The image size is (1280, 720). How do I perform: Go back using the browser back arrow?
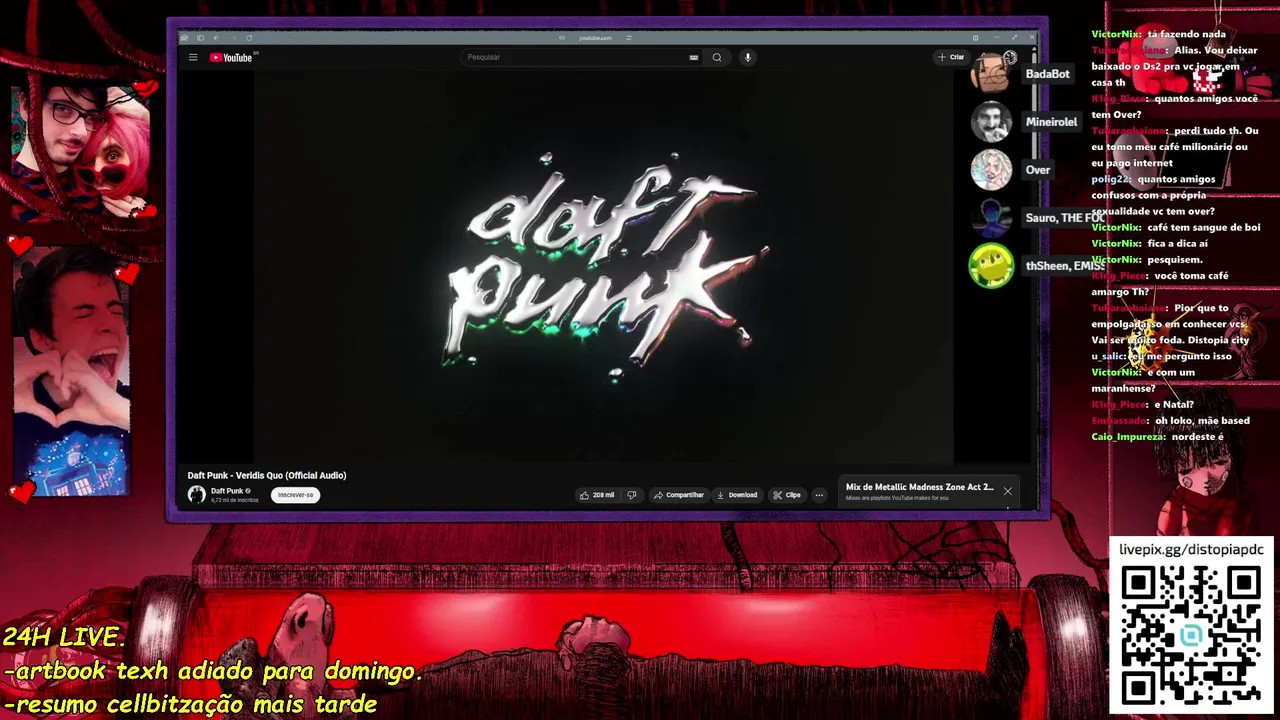click(x=216, y=38)
